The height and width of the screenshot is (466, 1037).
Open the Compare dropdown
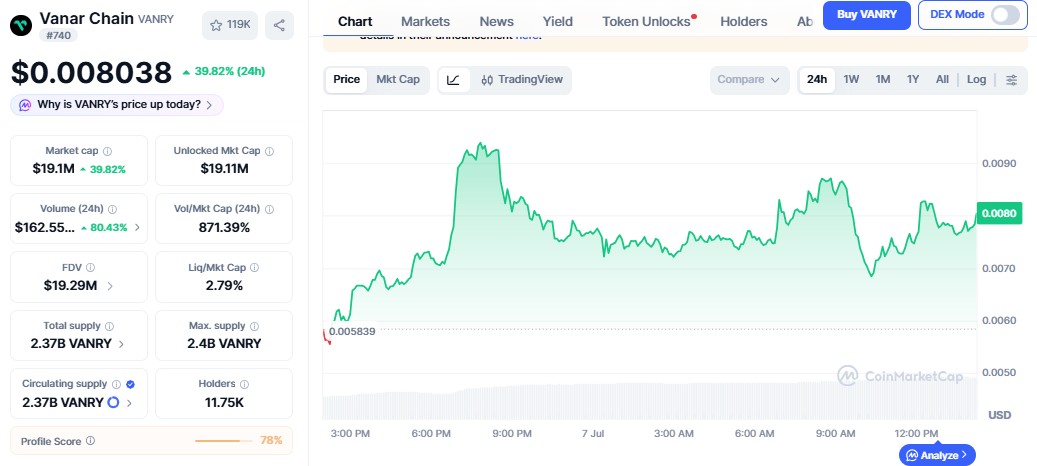(749, 80)
